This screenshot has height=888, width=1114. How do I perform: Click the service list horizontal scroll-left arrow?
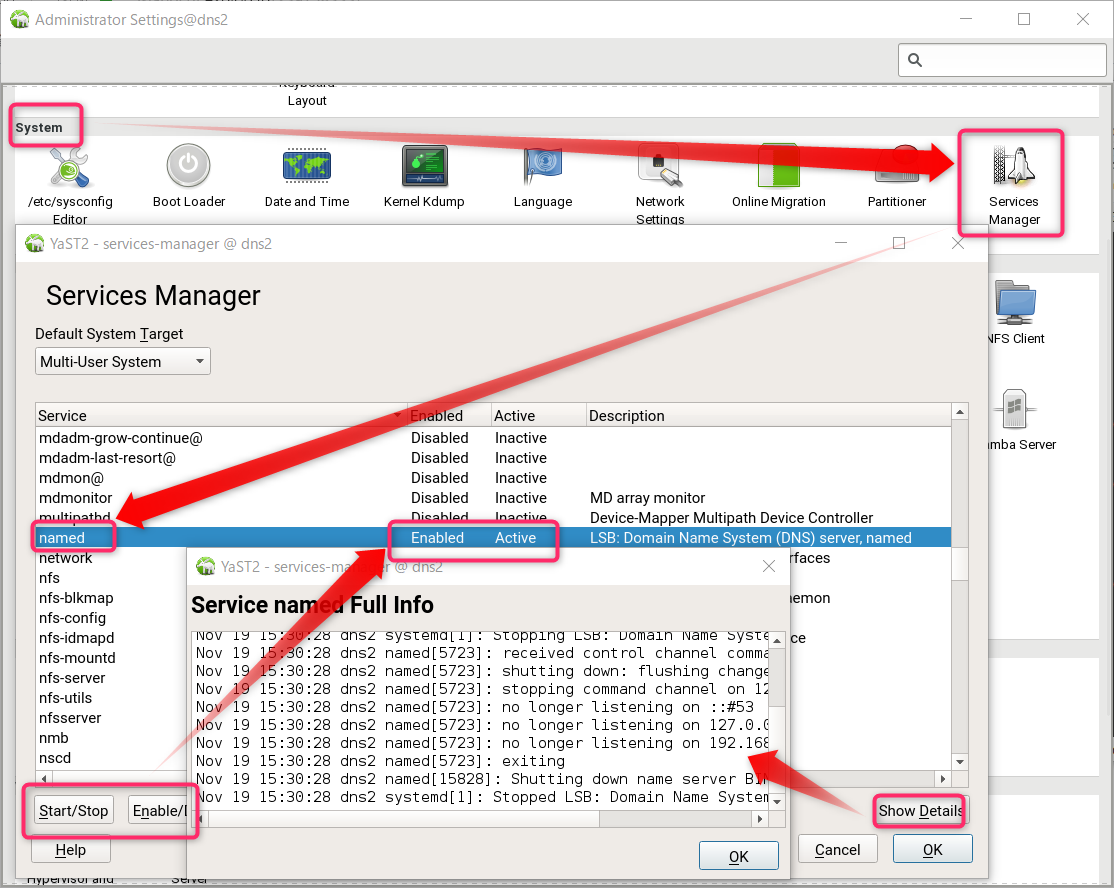click(x=44, y=779)
